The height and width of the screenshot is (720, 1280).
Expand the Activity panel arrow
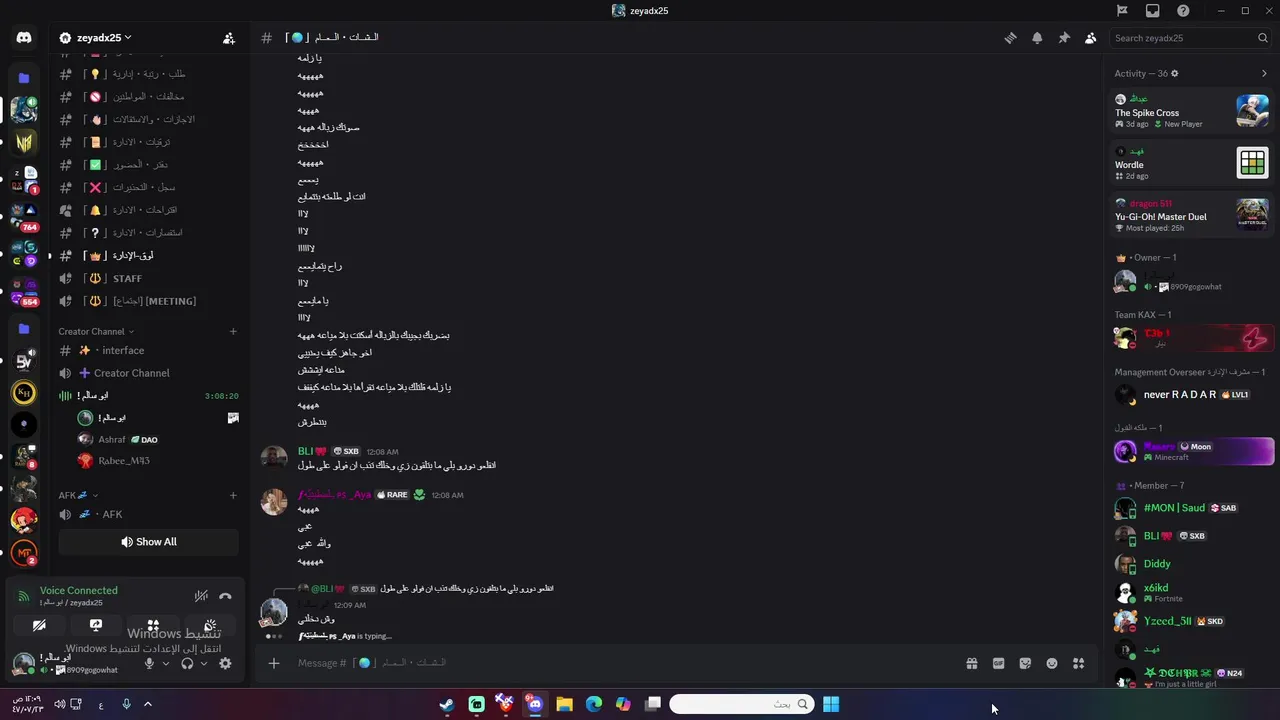1264,73
